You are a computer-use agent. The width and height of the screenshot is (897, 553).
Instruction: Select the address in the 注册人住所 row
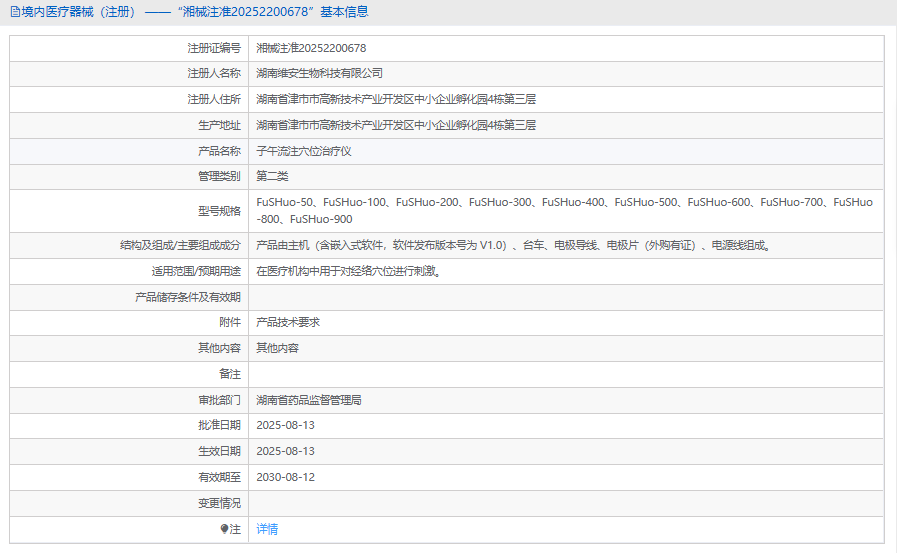[x=396, y=100]
